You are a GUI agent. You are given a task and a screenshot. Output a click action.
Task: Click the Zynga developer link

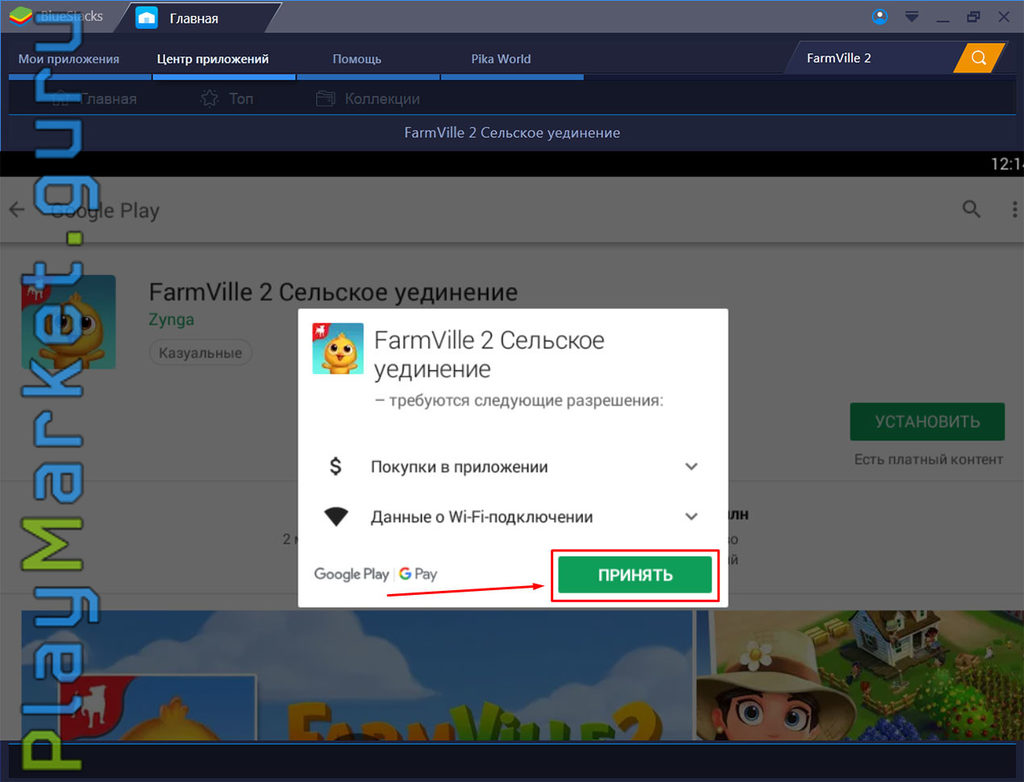pyautogui.click(x=171, y=319)
